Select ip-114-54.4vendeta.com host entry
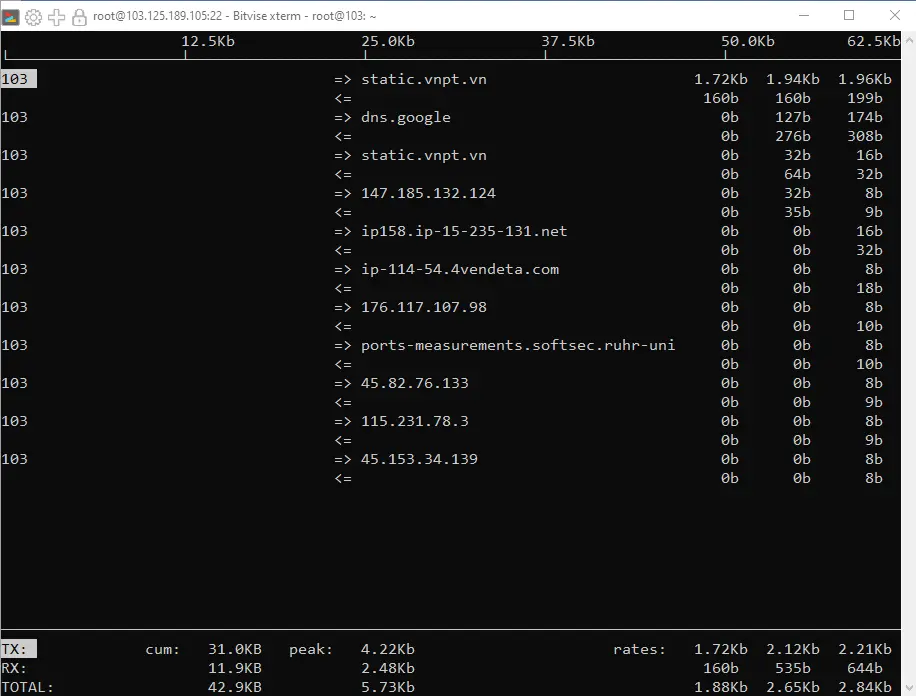Image resolution: width=916 pixels, height=696 pixels. pyautogui.click(x=460, y=269)
